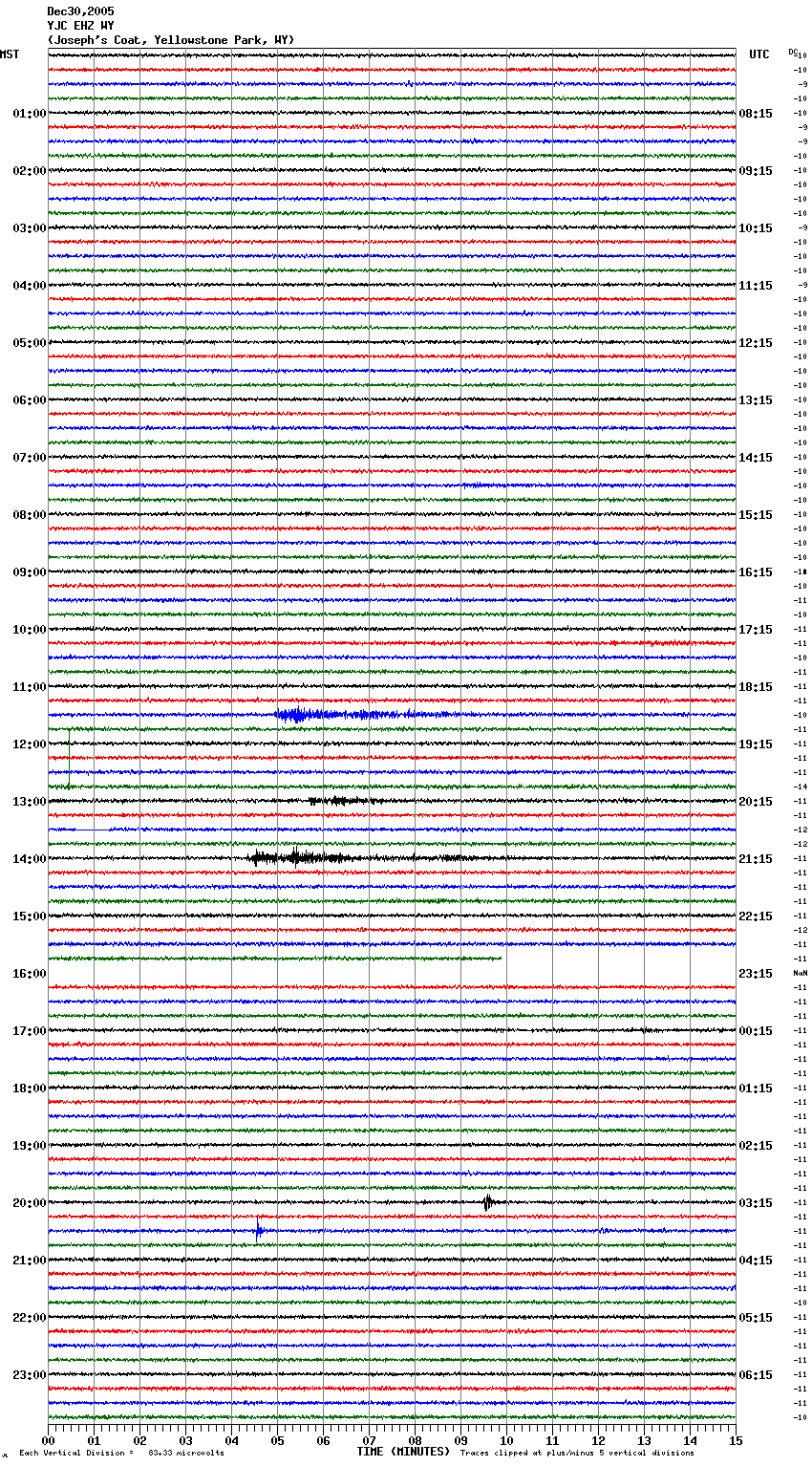Click the UTC time label 21:15
Screen dimensions: 812x1466
click(x=756, y=859)
